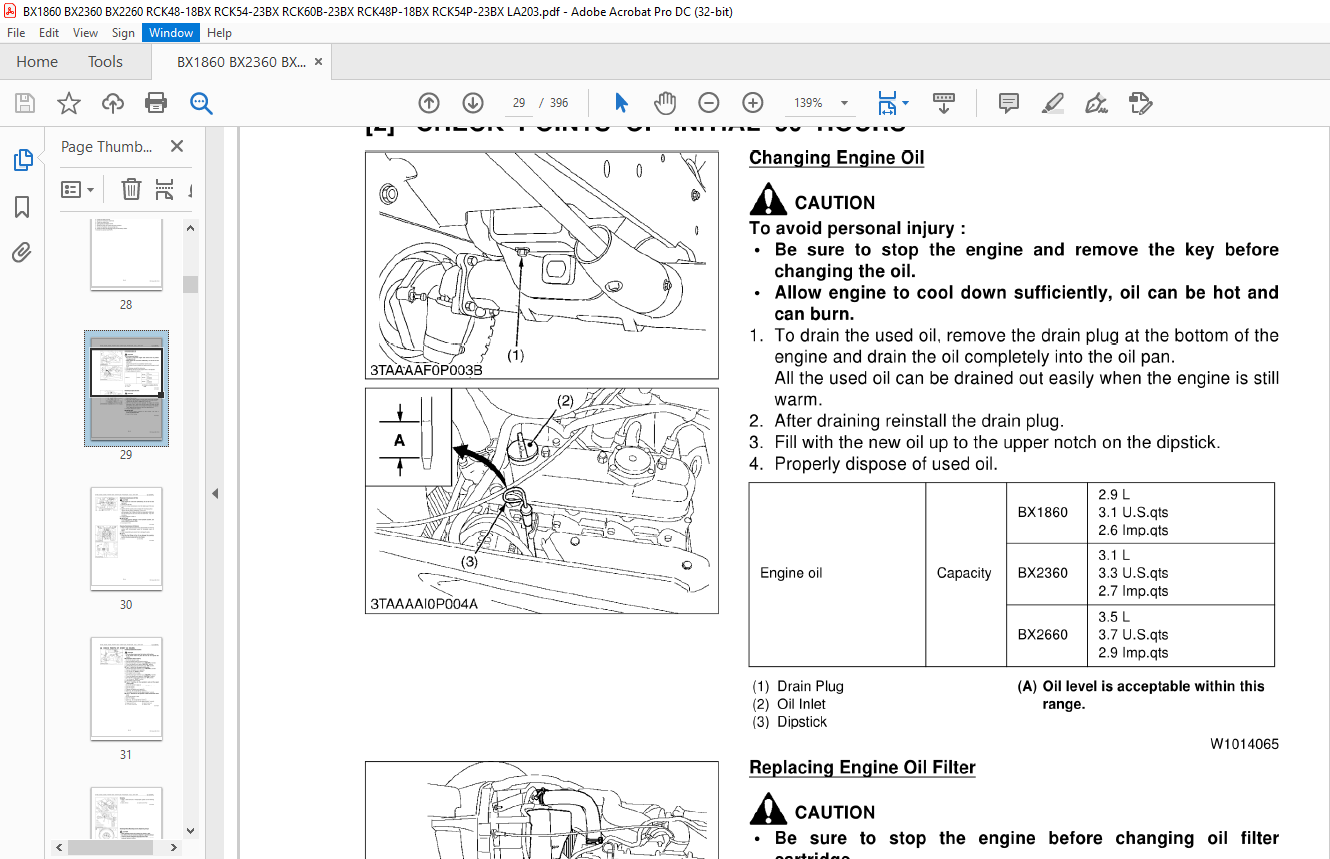
Task: Select the Highlight text pen tool
Action: coord(1053,103)
